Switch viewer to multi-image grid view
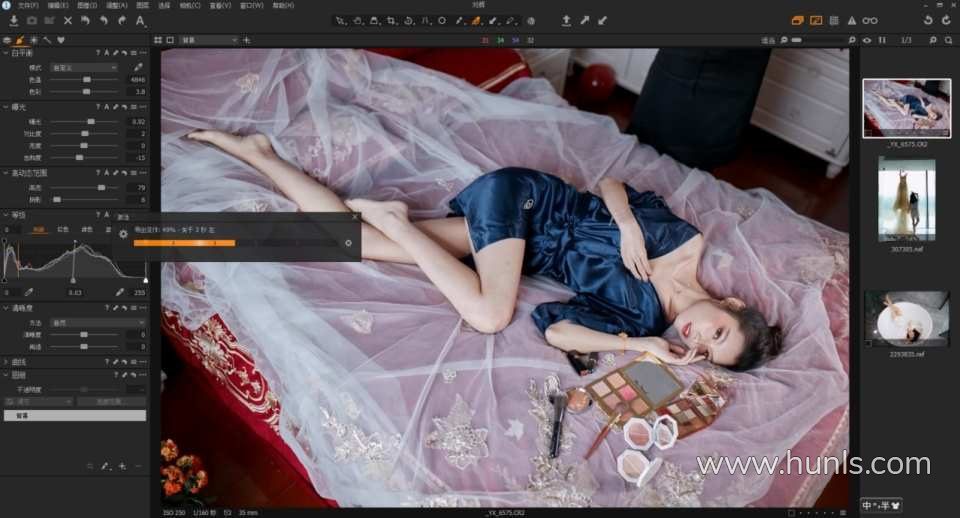This screenshot has width=960, height=518. coord(157,40)
